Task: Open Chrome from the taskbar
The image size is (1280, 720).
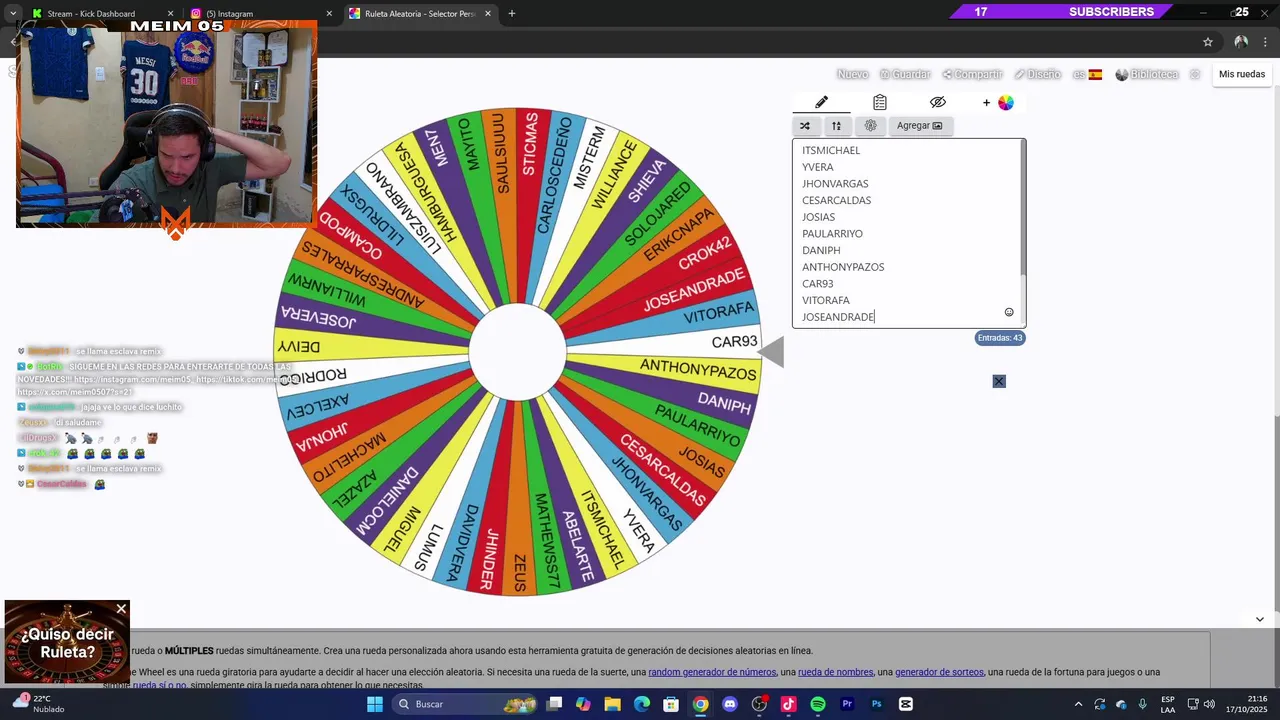Action: click(701, 704)
